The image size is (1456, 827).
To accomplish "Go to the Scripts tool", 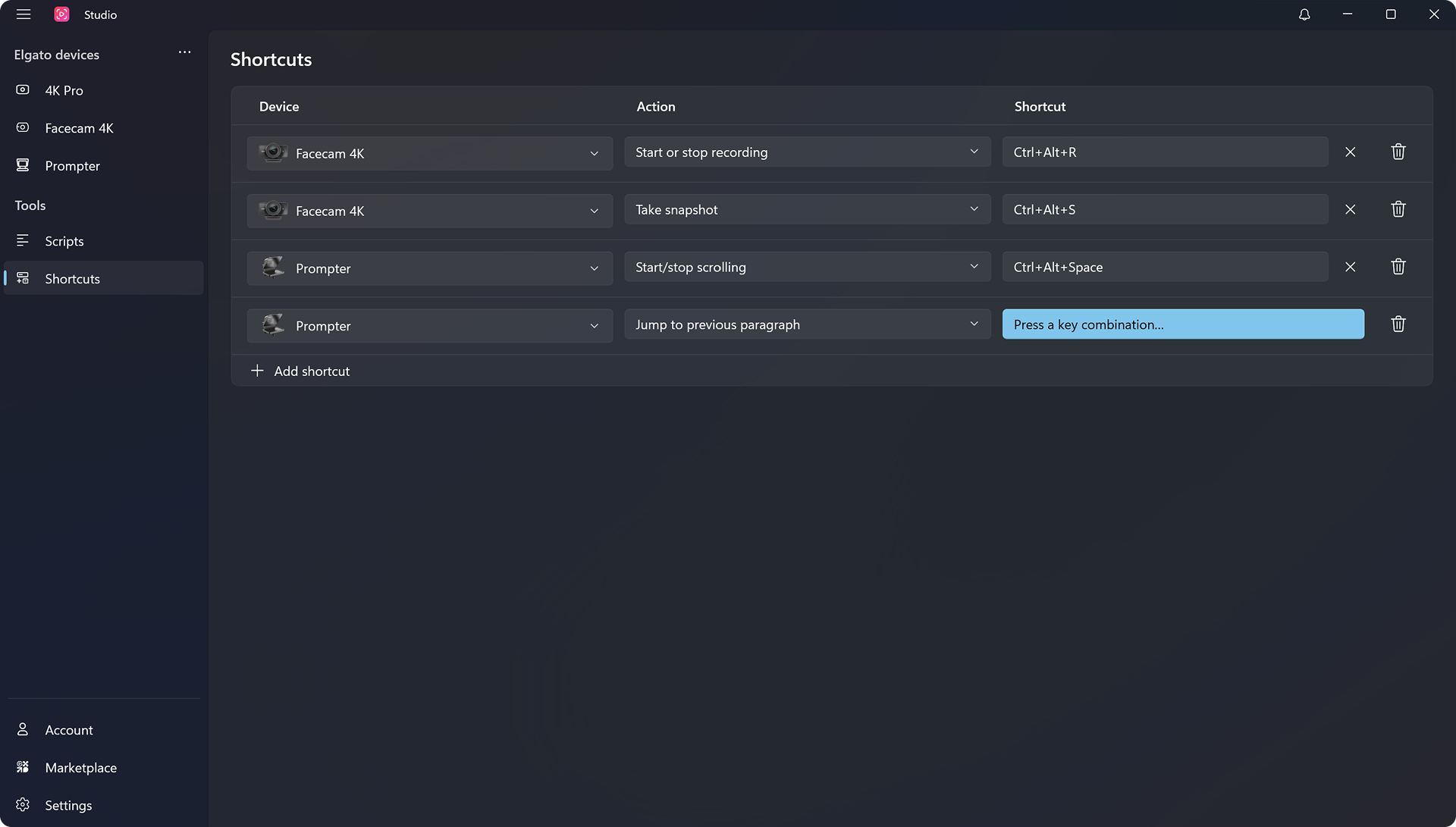I will [104, 241].
